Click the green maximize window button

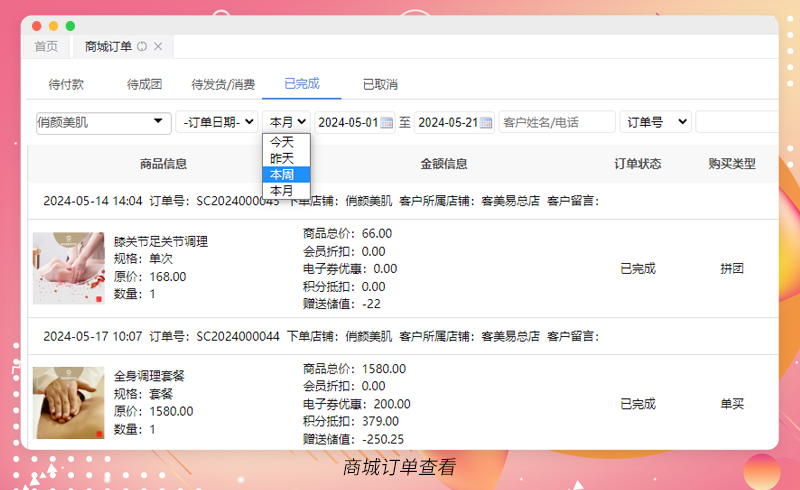[70, 25]
